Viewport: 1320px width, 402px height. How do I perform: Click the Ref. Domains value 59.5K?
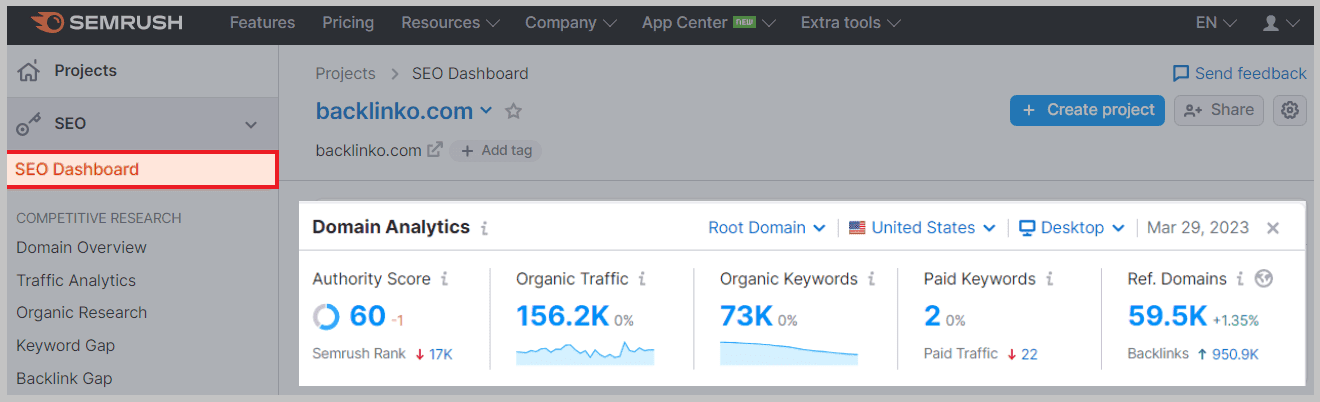pos(1168,316)
